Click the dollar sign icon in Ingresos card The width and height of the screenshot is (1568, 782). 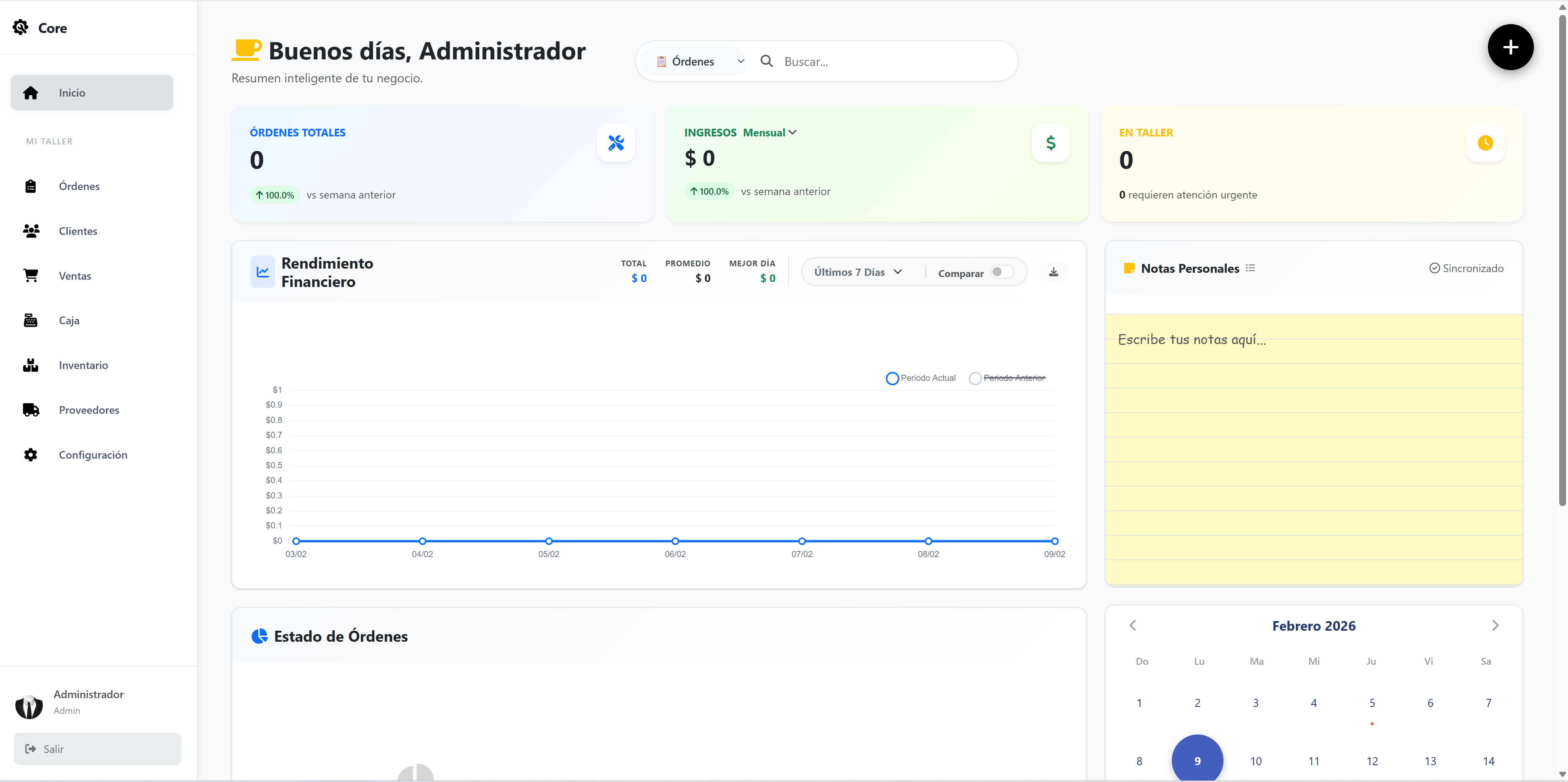[1051, 143]
